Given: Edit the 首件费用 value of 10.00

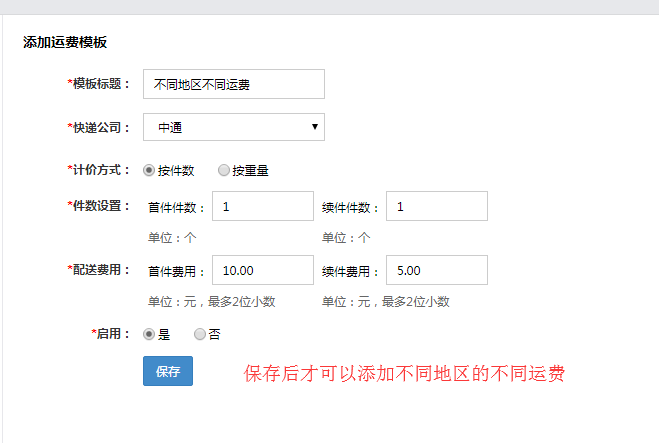Looking at the screenshot, I should click(263, 270).
